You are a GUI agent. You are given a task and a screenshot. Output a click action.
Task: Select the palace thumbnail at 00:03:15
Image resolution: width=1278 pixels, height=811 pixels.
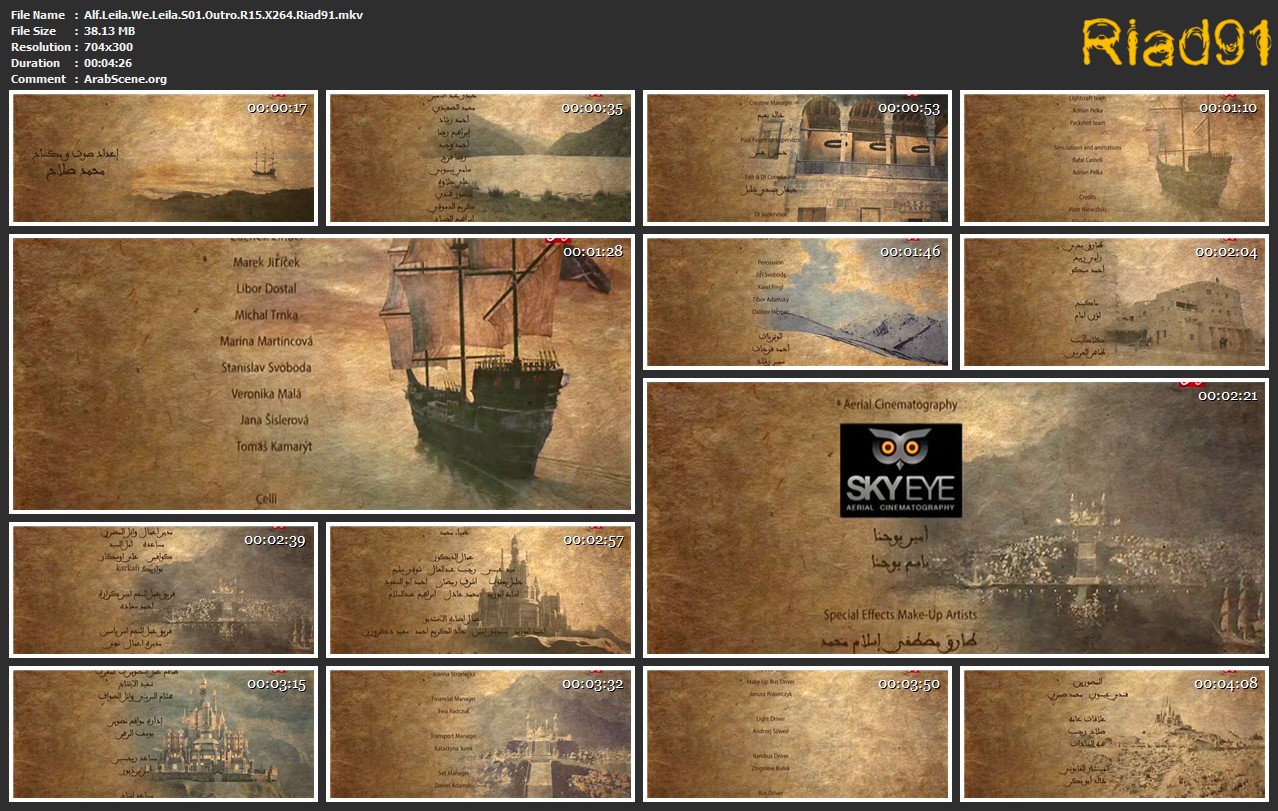[163, 734]
